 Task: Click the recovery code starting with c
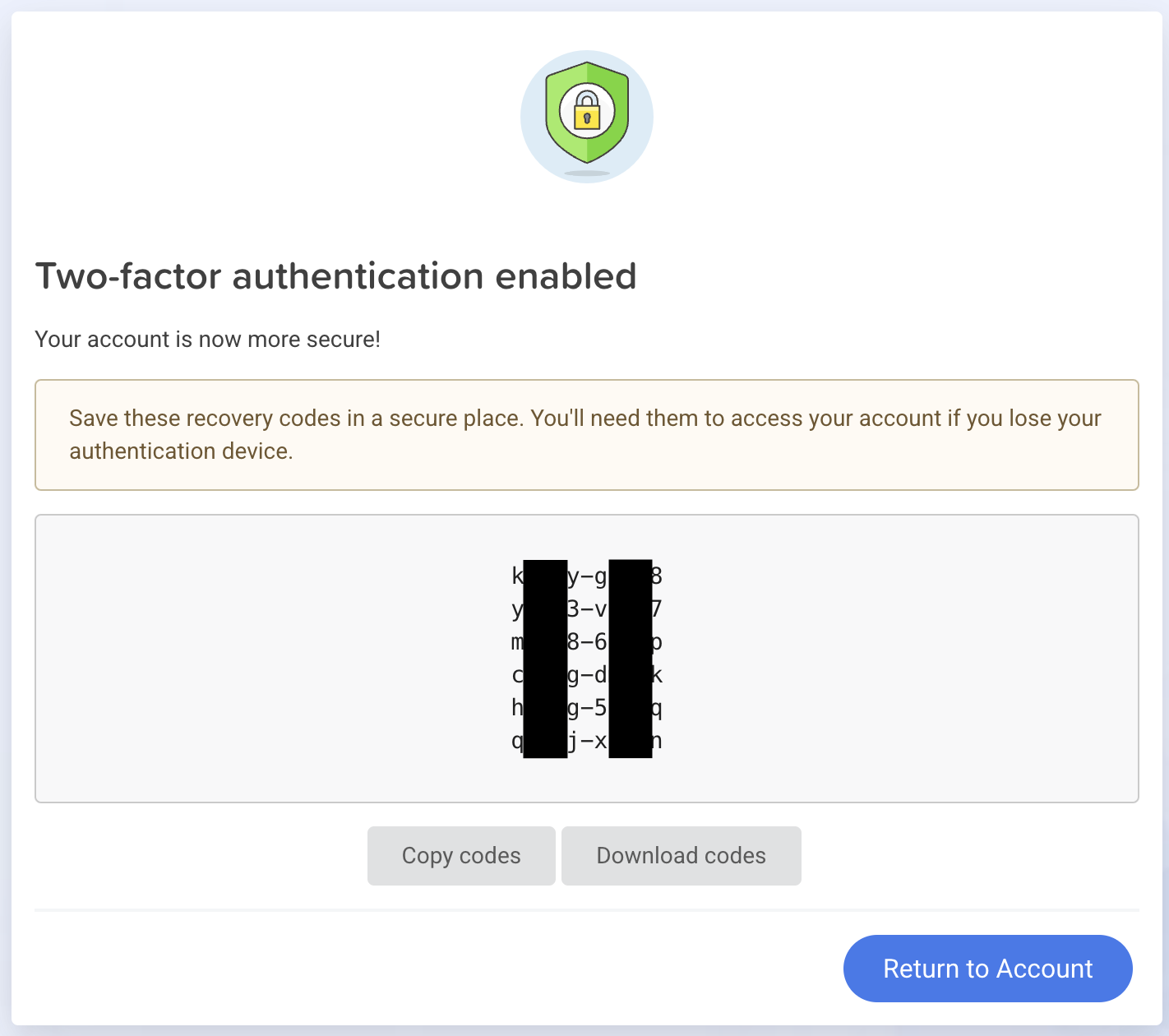[587, 675]
